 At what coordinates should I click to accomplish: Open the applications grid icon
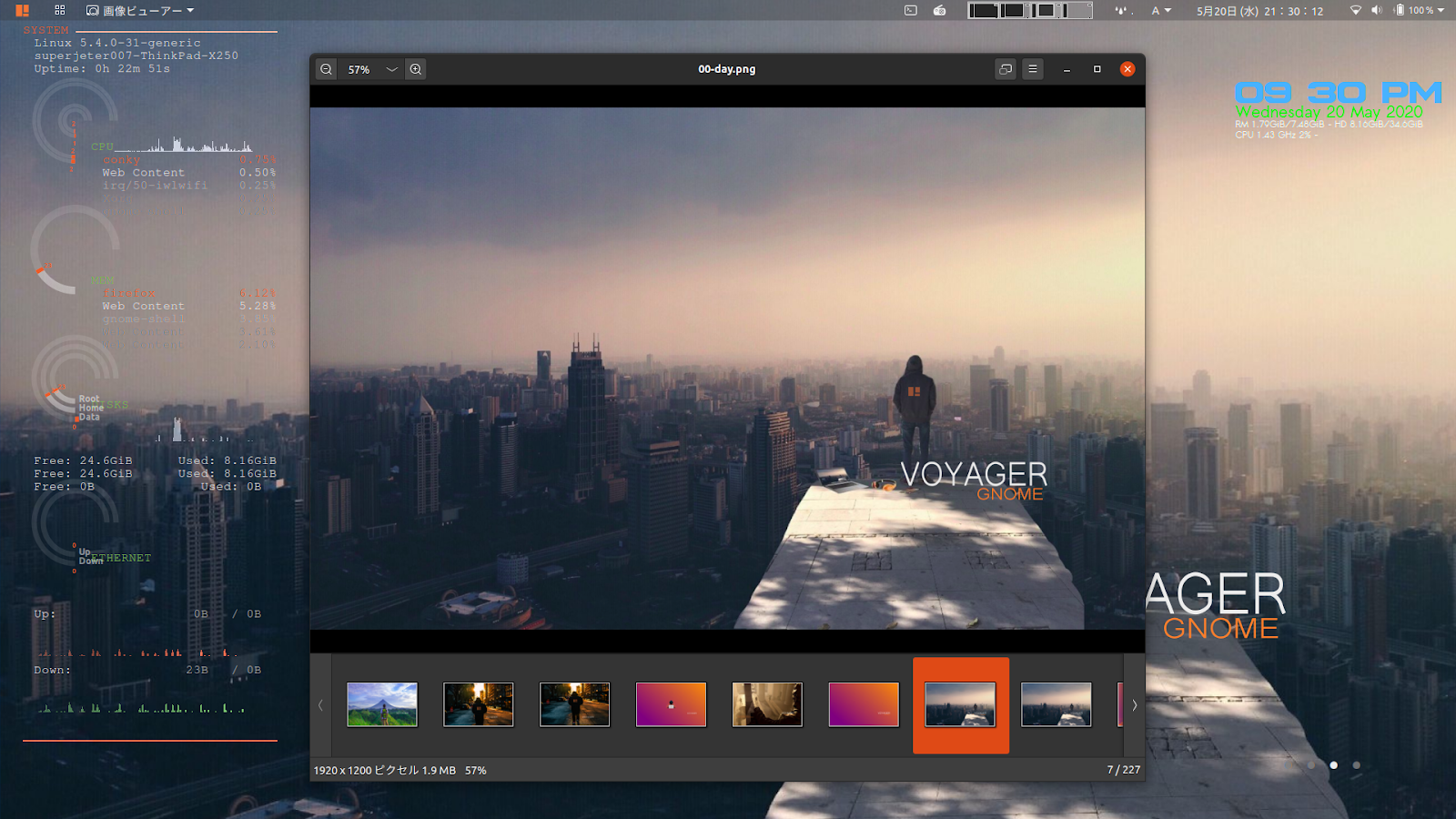point(60,11)
